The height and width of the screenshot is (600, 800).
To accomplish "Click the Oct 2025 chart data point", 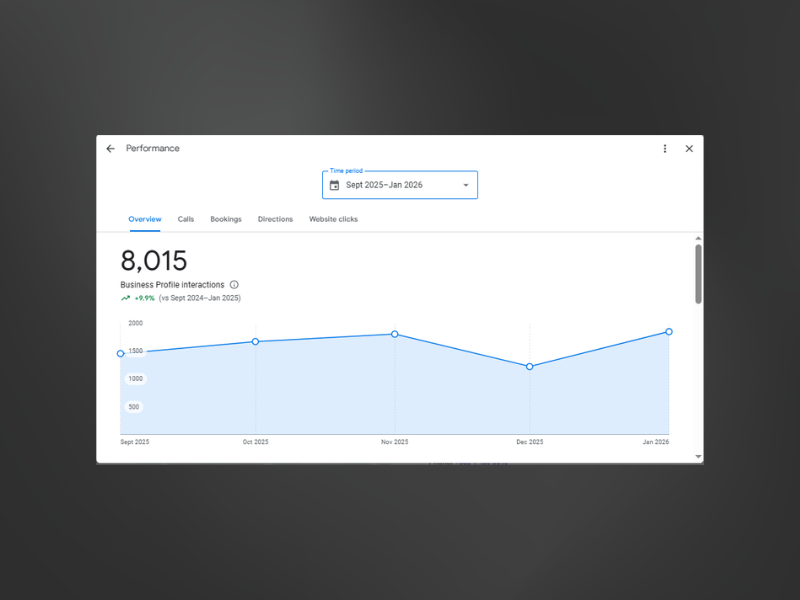I will [x=255, y=342].
